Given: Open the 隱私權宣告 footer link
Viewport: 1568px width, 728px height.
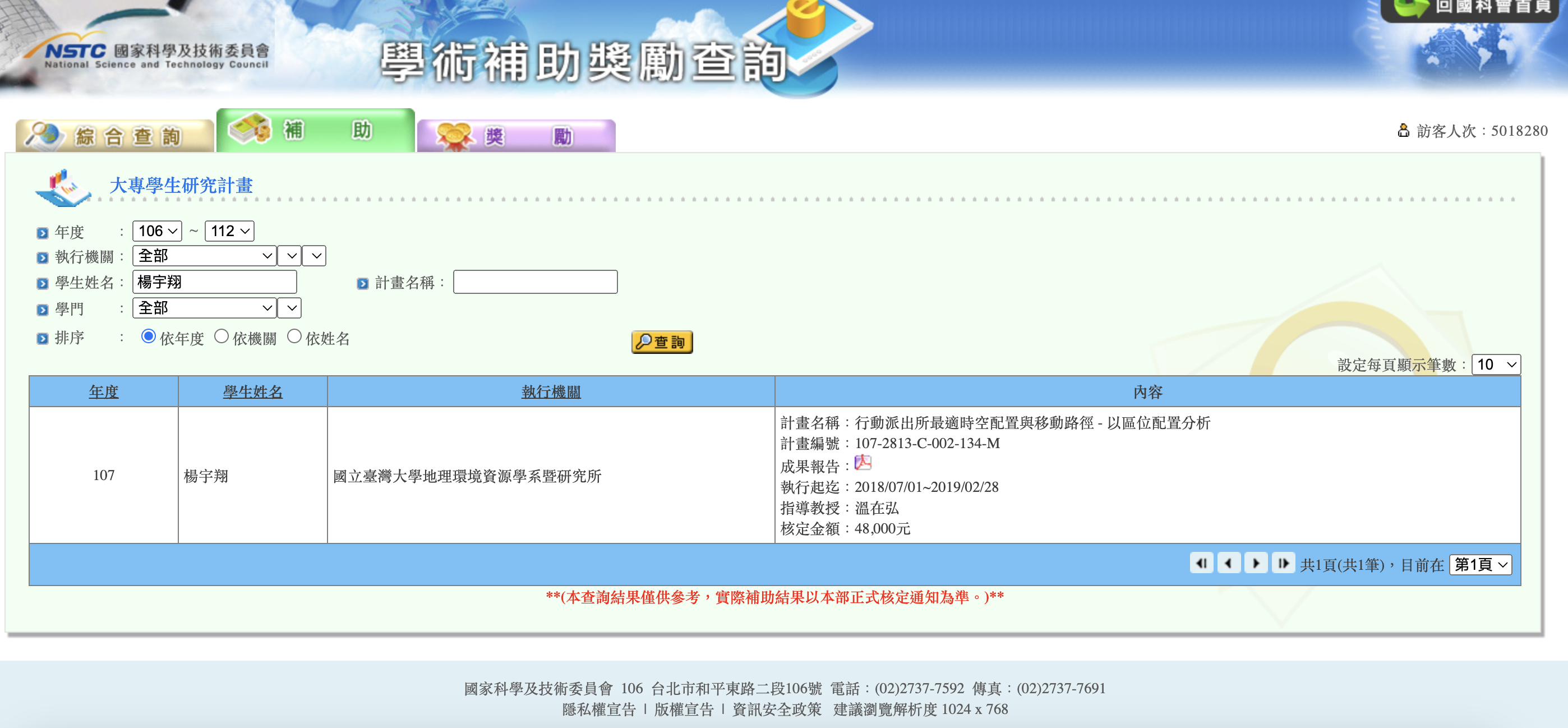Looking at the screenshot, I should click(x=599, y=709).
